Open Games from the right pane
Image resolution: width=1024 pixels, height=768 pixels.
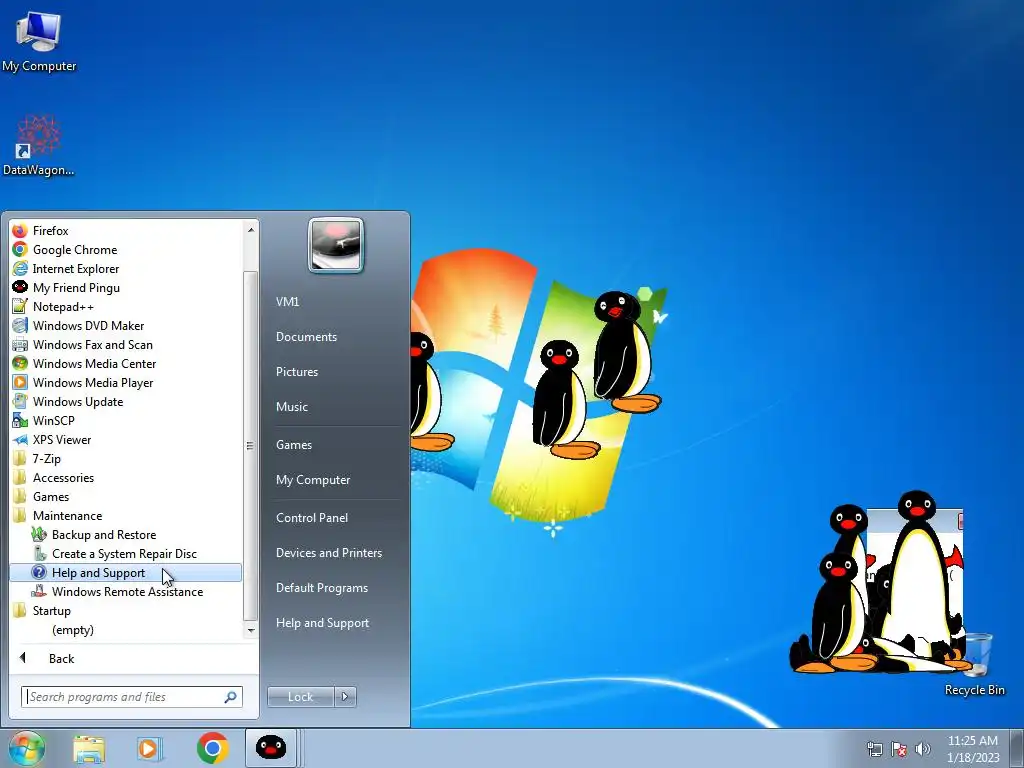294,445
